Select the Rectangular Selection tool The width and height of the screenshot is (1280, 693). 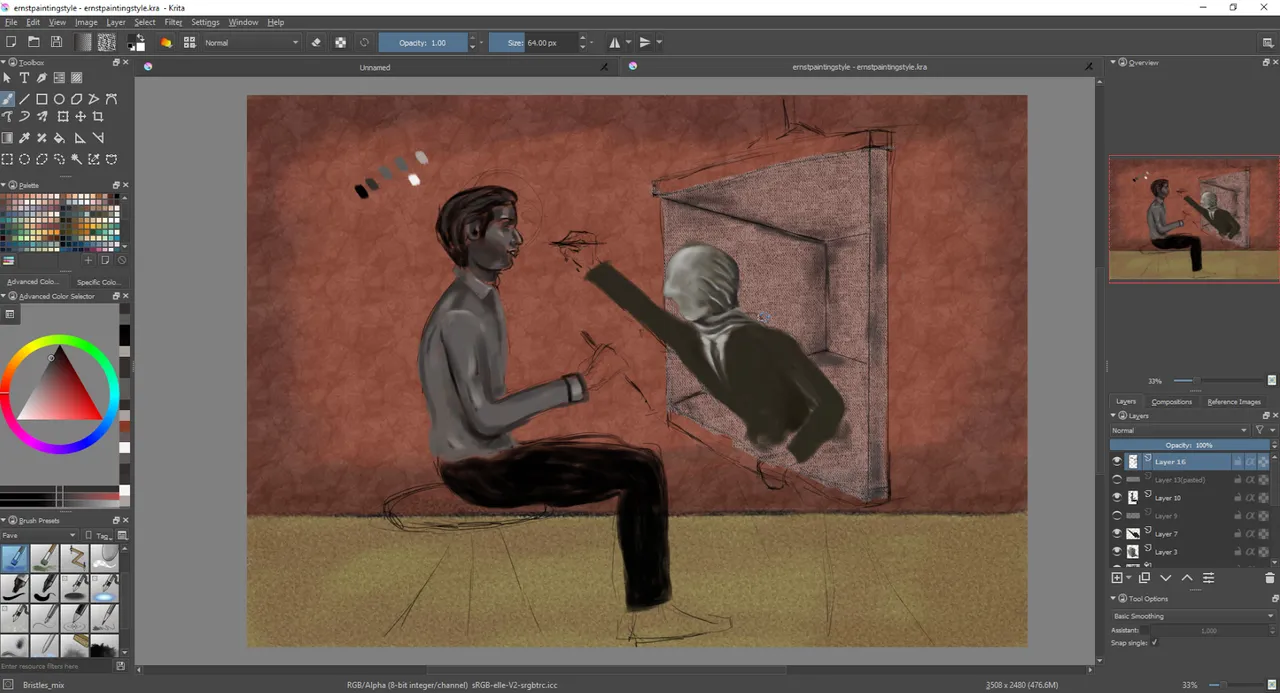click(x=7, y=159)
